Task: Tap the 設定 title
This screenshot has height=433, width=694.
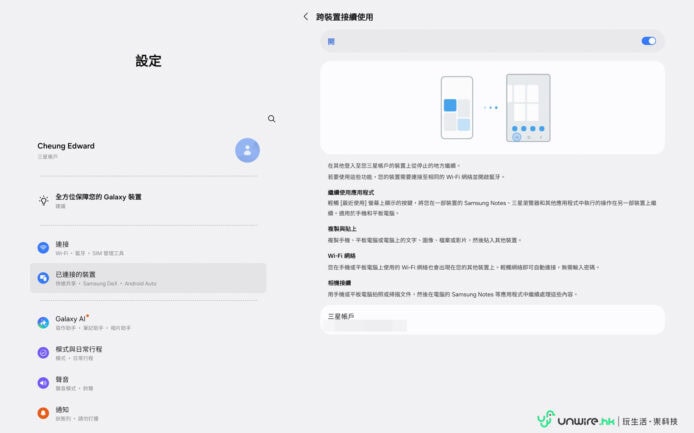Action: [x=148, y=61]
